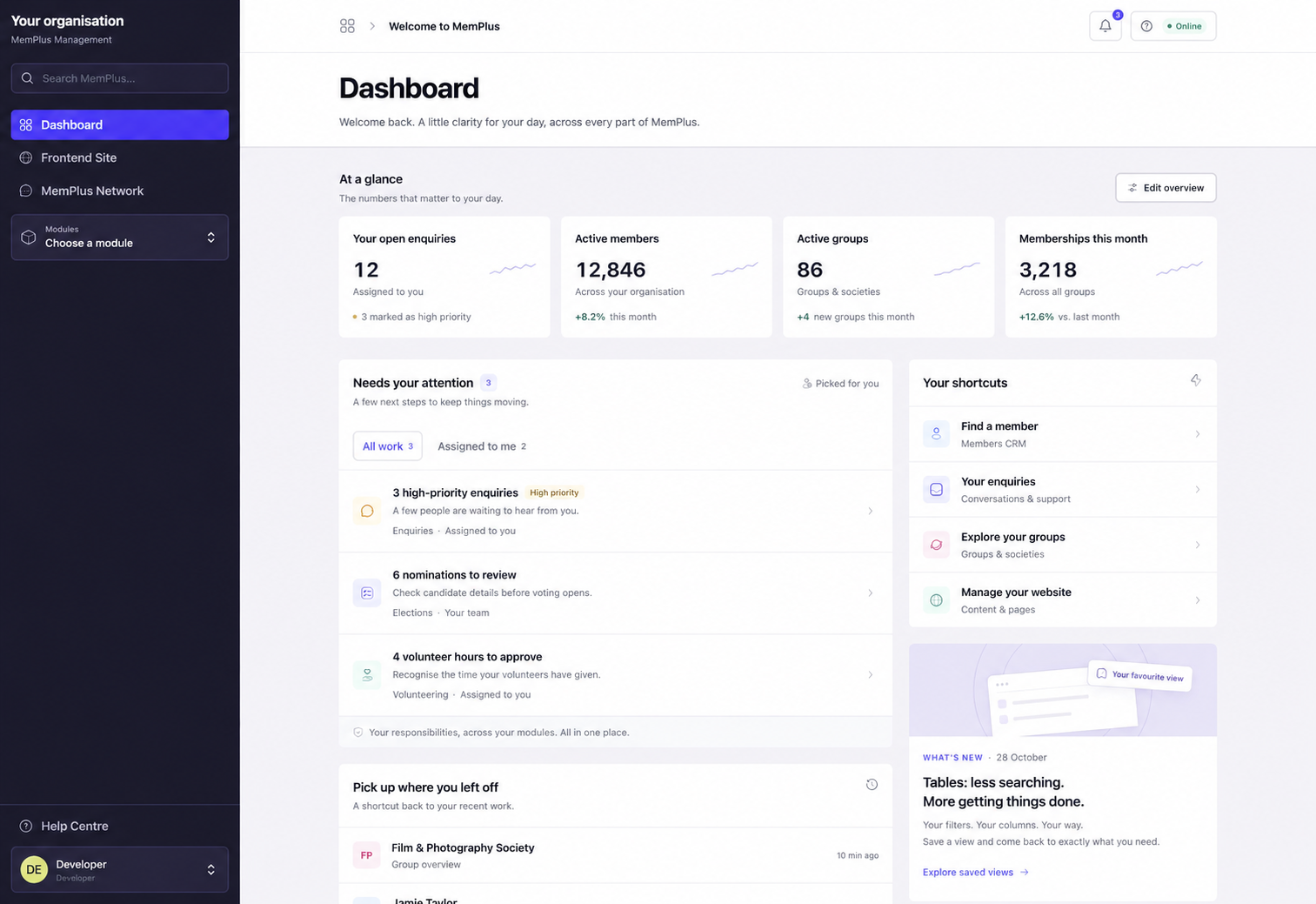The image size is (1316, 904).
Task: Expand the Developer account menu arrows
Action: [210, 869]
